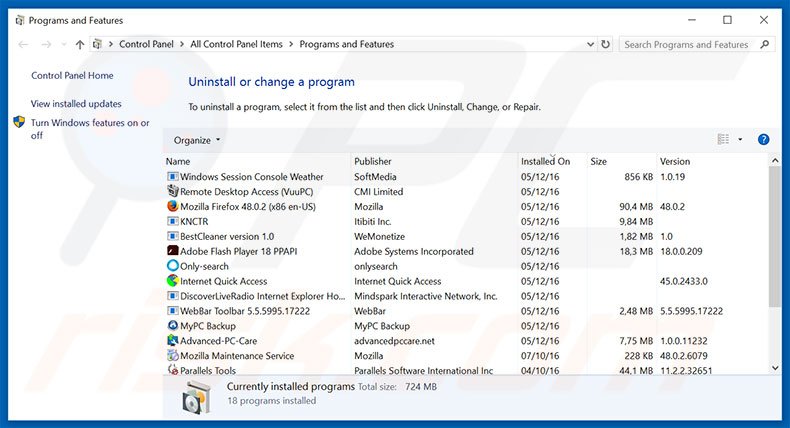Image resolution: width=790 pixels, height=428 pixels.
Task: Click the DiscoverLiveRadio program icon
Action: tap(172, 296)
